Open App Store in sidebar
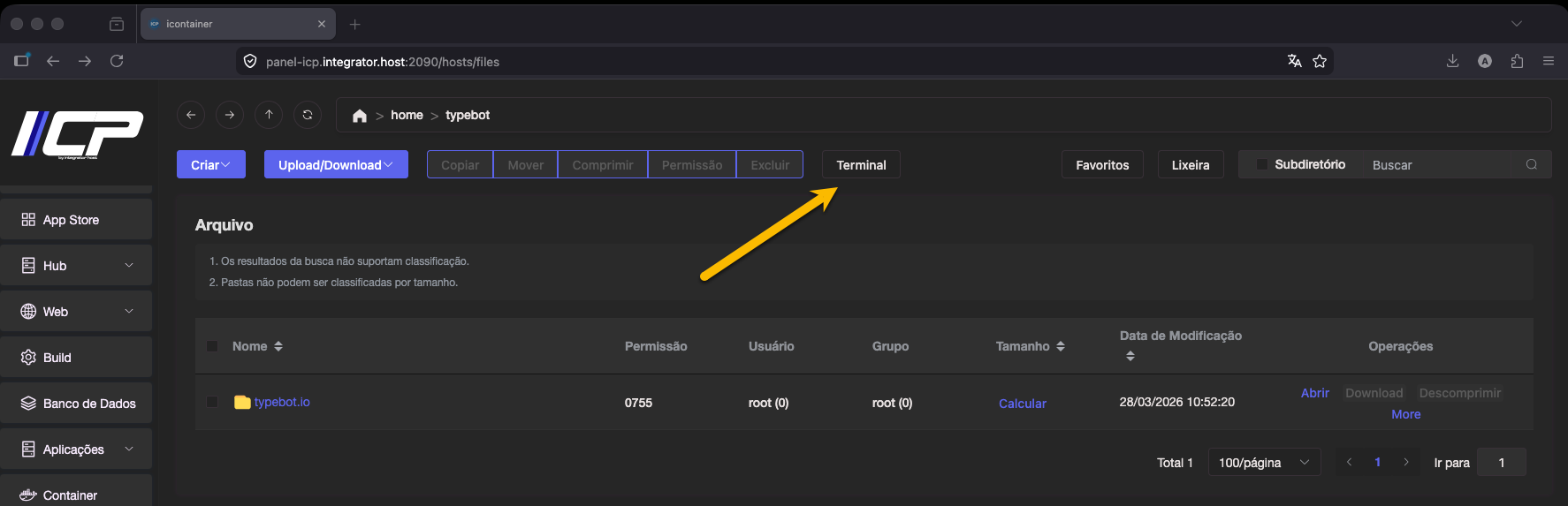1568x506 pixels. click(76, 220)
